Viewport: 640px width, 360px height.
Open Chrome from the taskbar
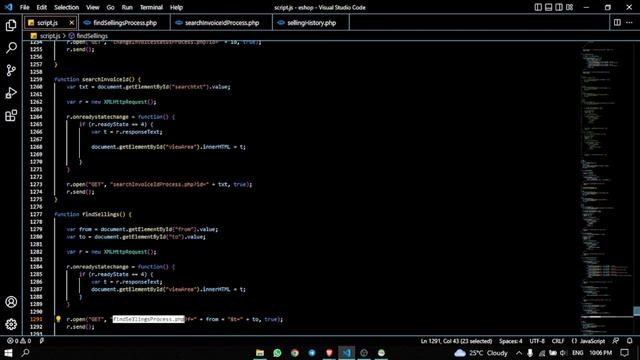tap(295, 353)
